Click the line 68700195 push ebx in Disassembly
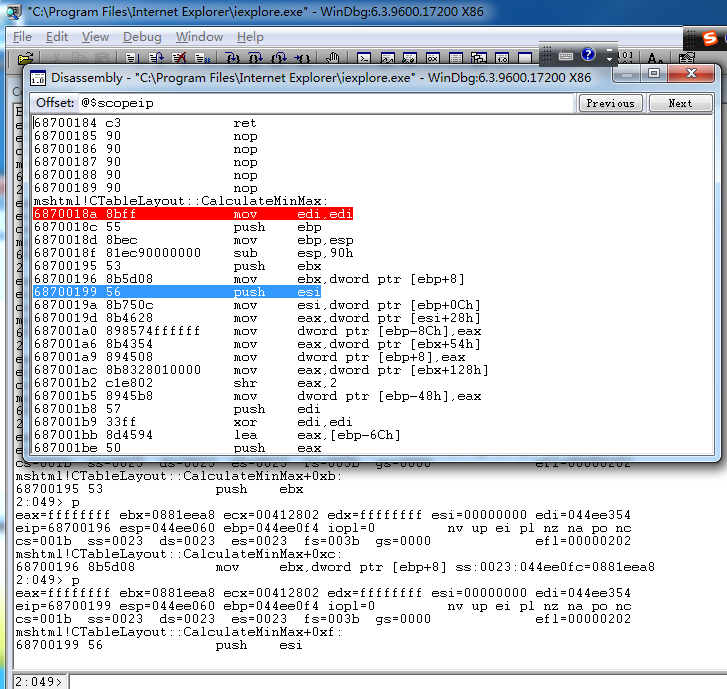Screen dimensions: 727x689 [x=177, y=266]
